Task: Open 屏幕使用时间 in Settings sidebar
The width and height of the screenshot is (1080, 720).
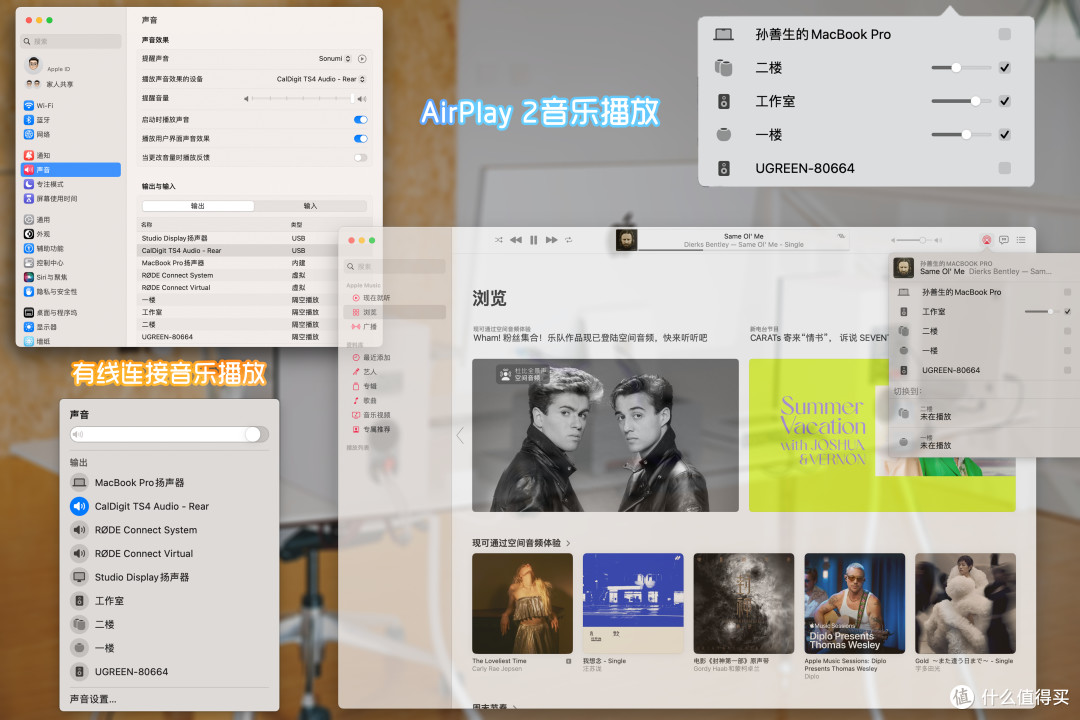Action: (71, 198)
